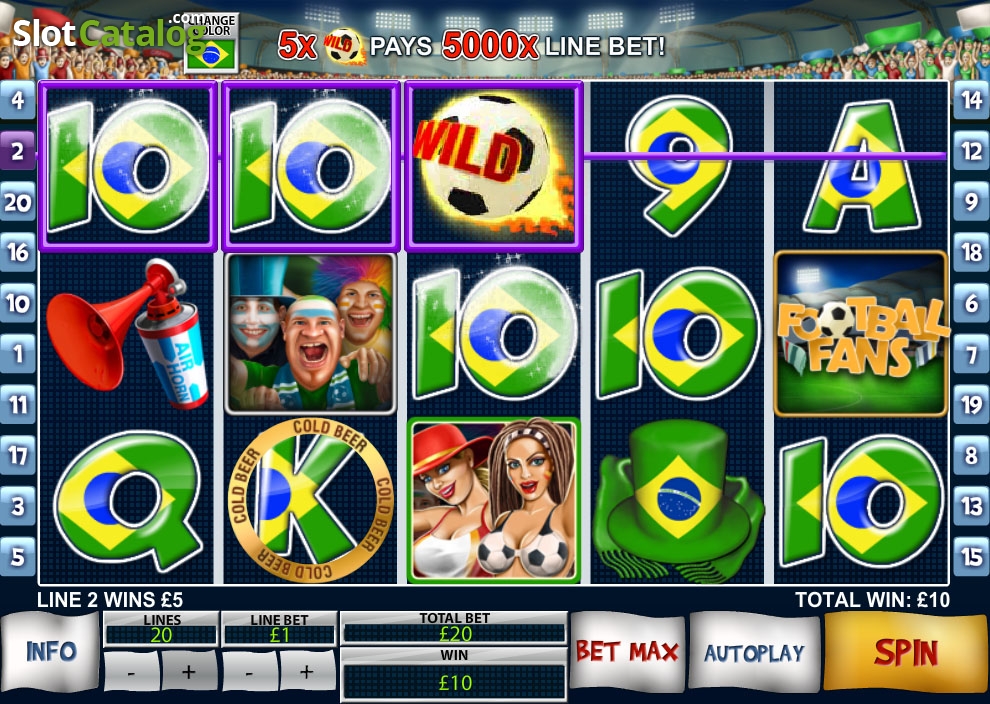Image resolution: width=990 pixels, height=704 pixels.
Task: Click the green Brazil top hat symbol
Action: (x=678, y=500)
